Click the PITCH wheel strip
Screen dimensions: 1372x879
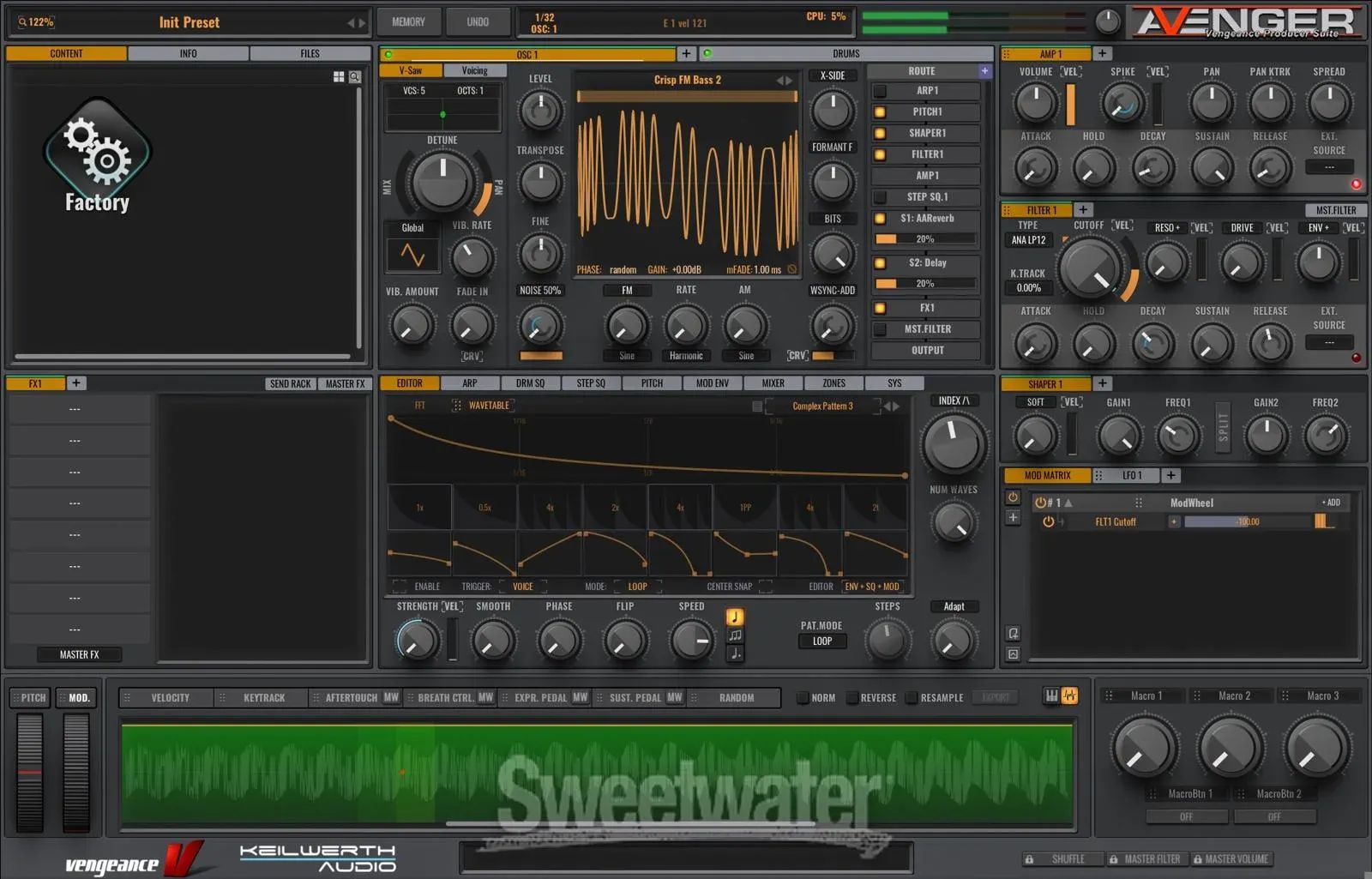coord(30,772)
